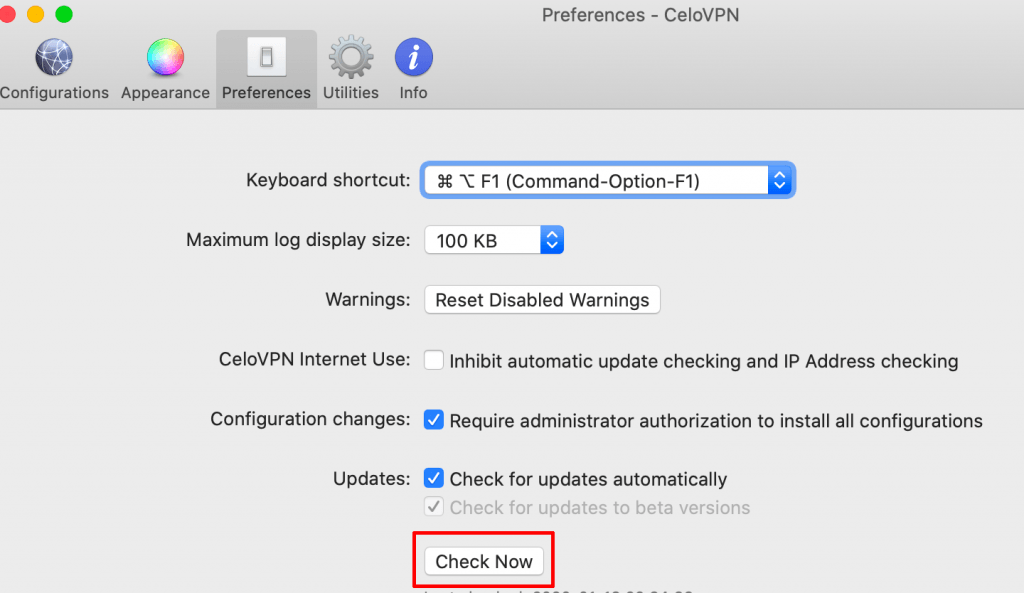Viewport: 1024px width, 593px height.
Task: Click the blue info icon
Action: pyautogui.click(x=413, y=57)
